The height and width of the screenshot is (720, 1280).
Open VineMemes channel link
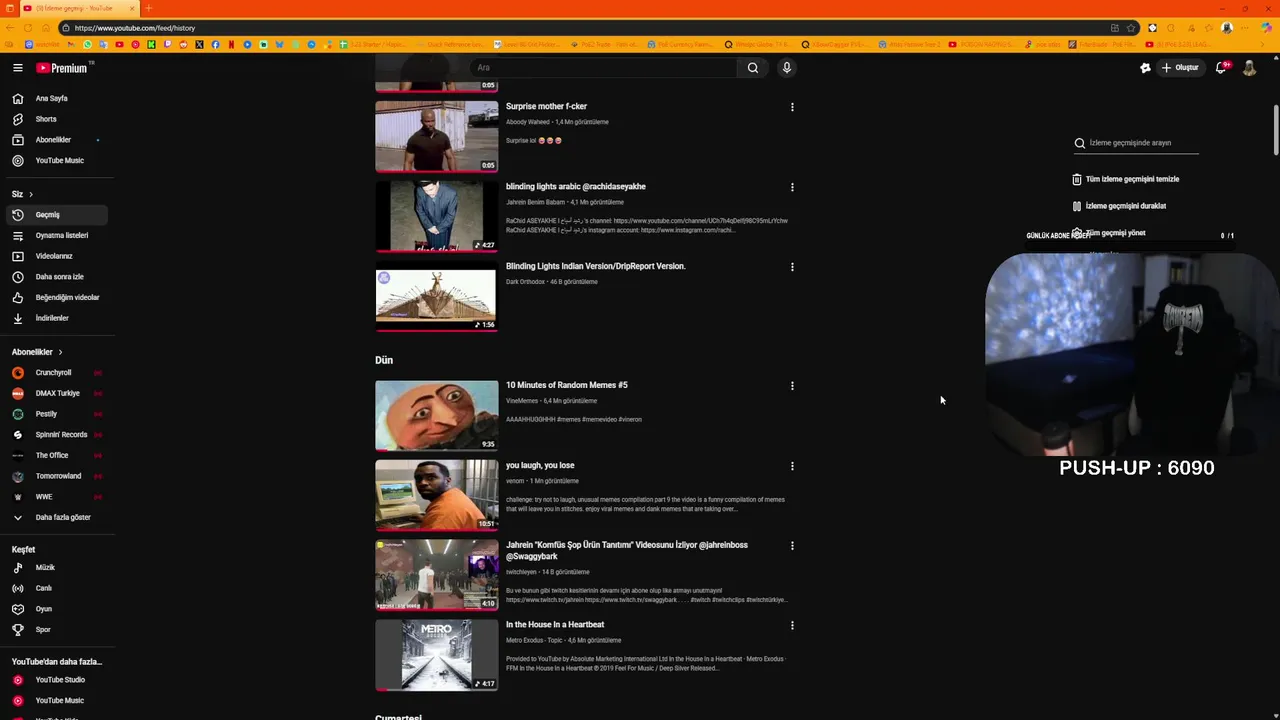pos(522,401)
